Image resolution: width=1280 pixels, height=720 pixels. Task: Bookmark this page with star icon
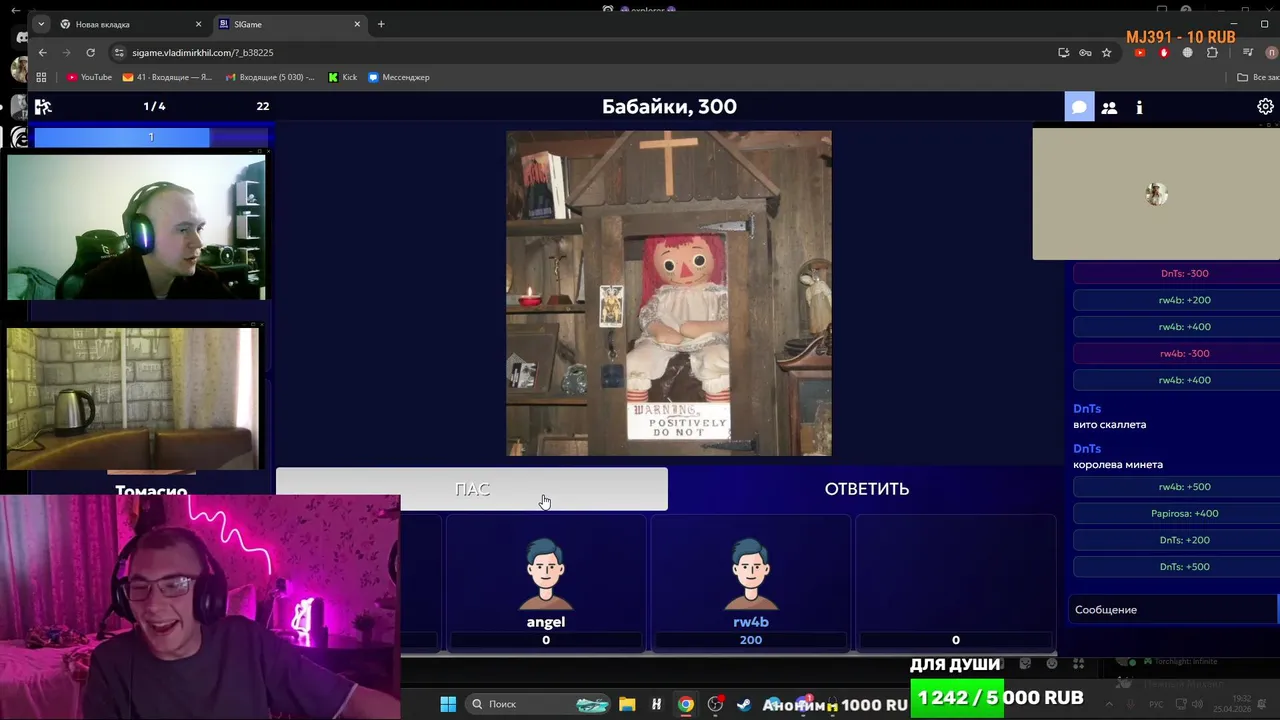tap(1107, 52)
